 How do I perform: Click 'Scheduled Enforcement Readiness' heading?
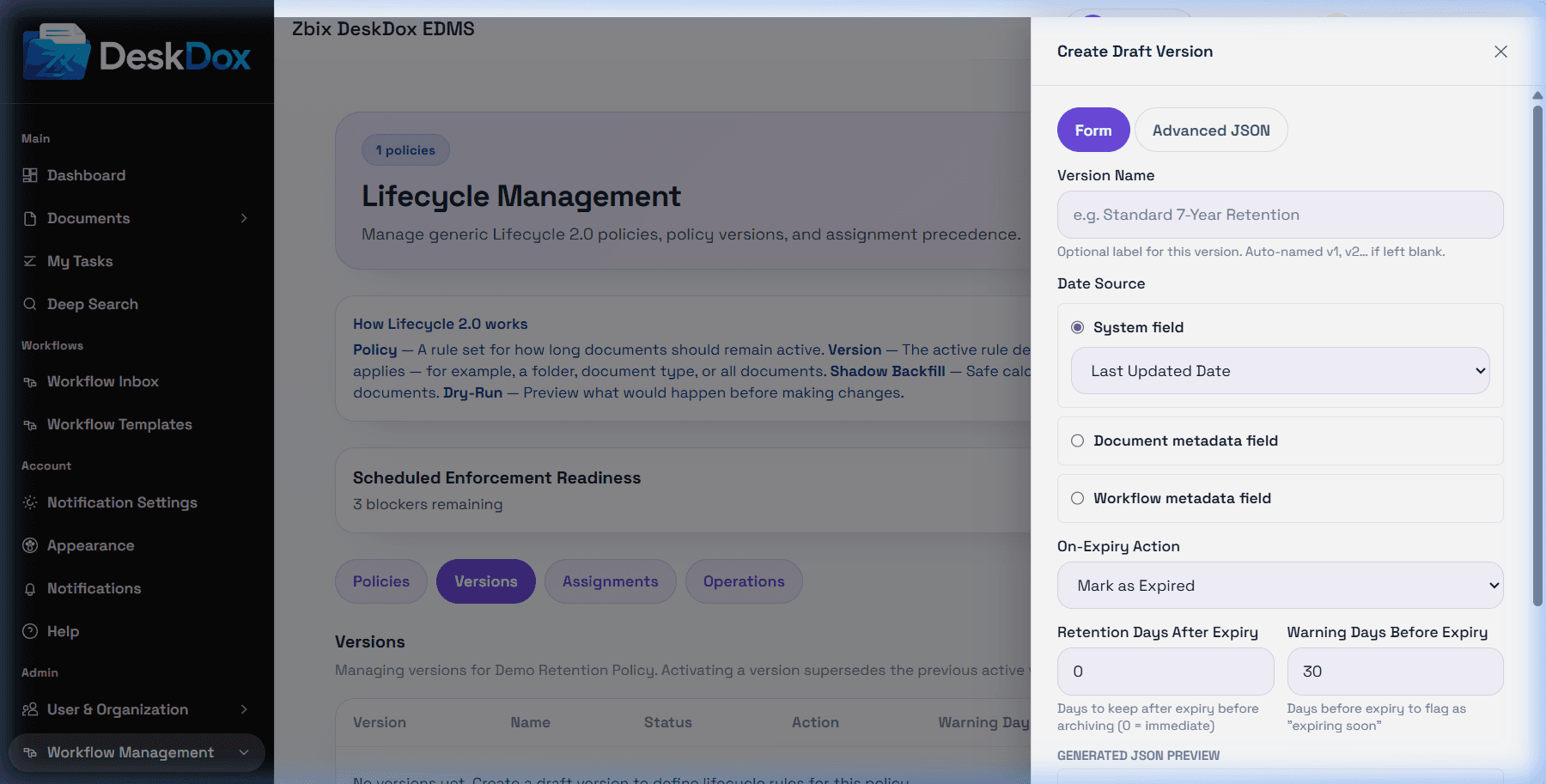pyautogui.click(x=496, y=477)
